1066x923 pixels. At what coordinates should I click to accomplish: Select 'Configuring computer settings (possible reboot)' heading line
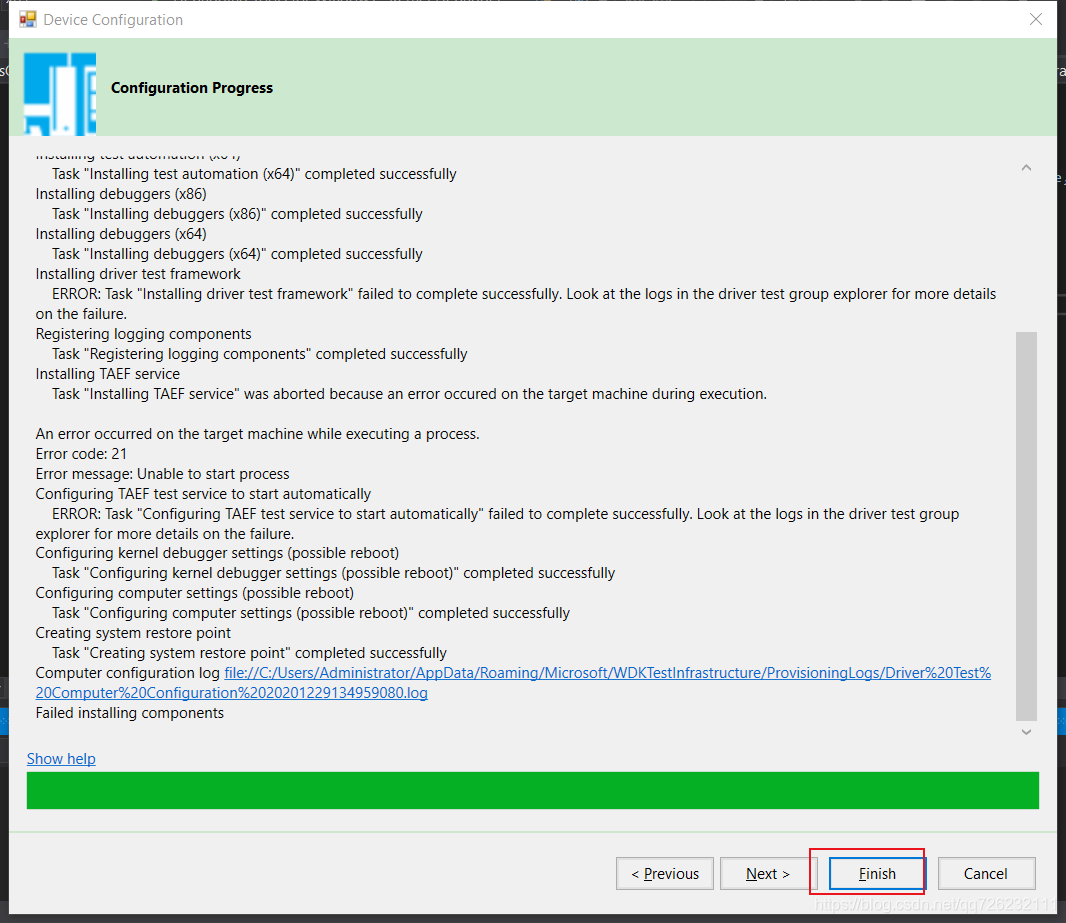(x=194, y=593)
